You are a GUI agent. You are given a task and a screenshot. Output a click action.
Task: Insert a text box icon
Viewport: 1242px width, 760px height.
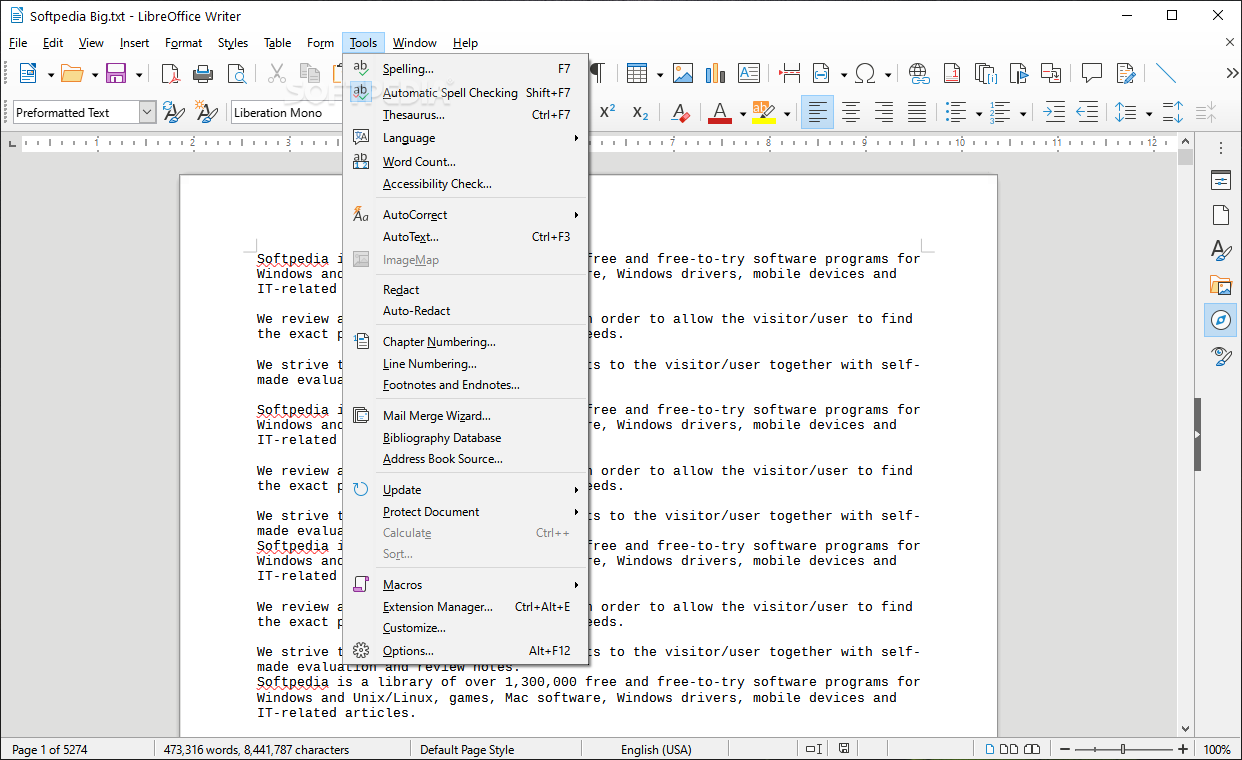coord(748,73)
